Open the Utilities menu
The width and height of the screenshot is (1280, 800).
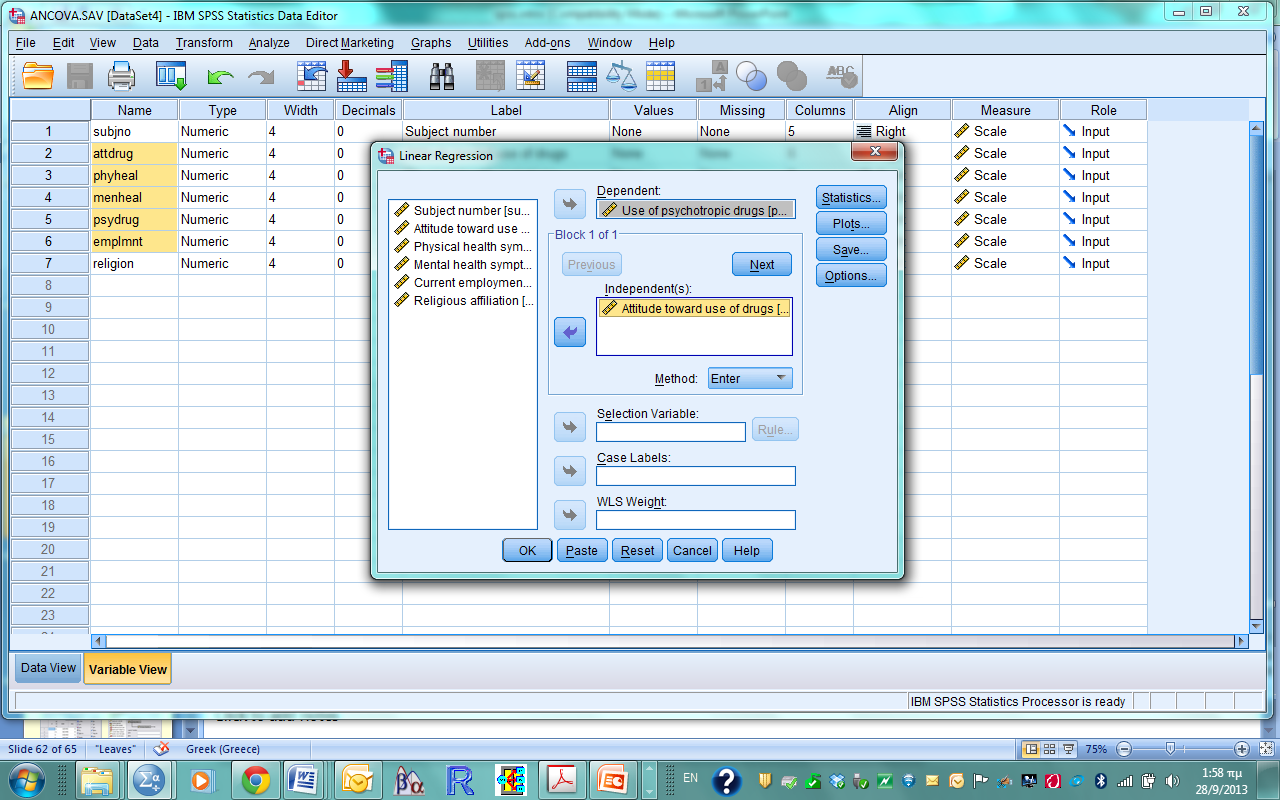(488, 43)
